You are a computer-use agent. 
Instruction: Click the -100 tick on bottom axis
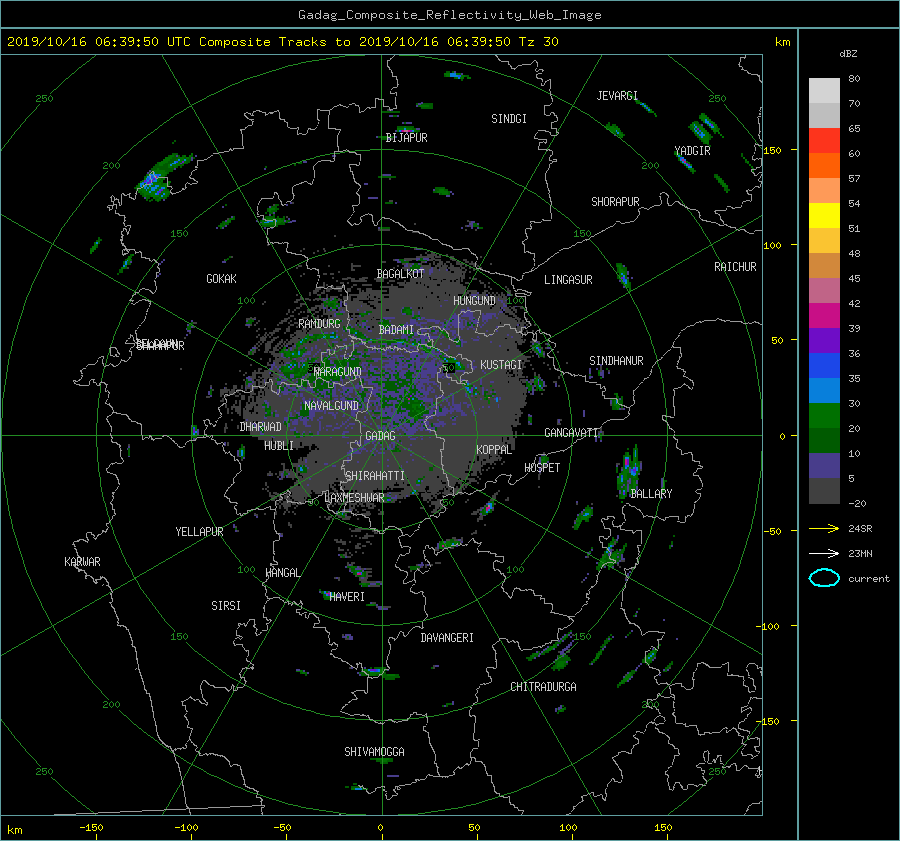pos(187,828)
